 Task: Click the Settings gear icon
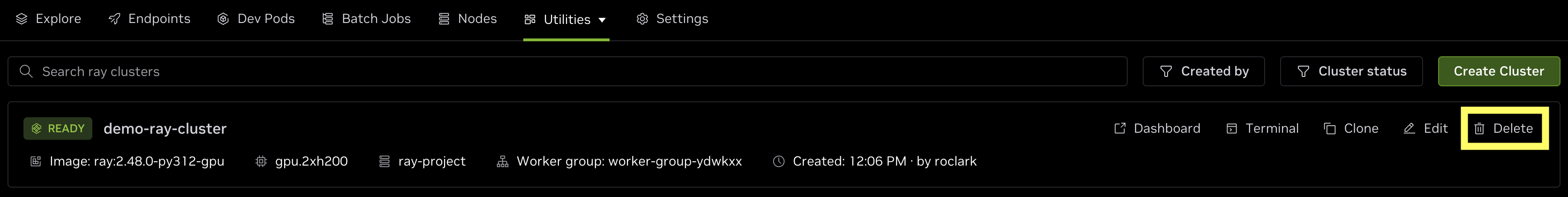642,19
